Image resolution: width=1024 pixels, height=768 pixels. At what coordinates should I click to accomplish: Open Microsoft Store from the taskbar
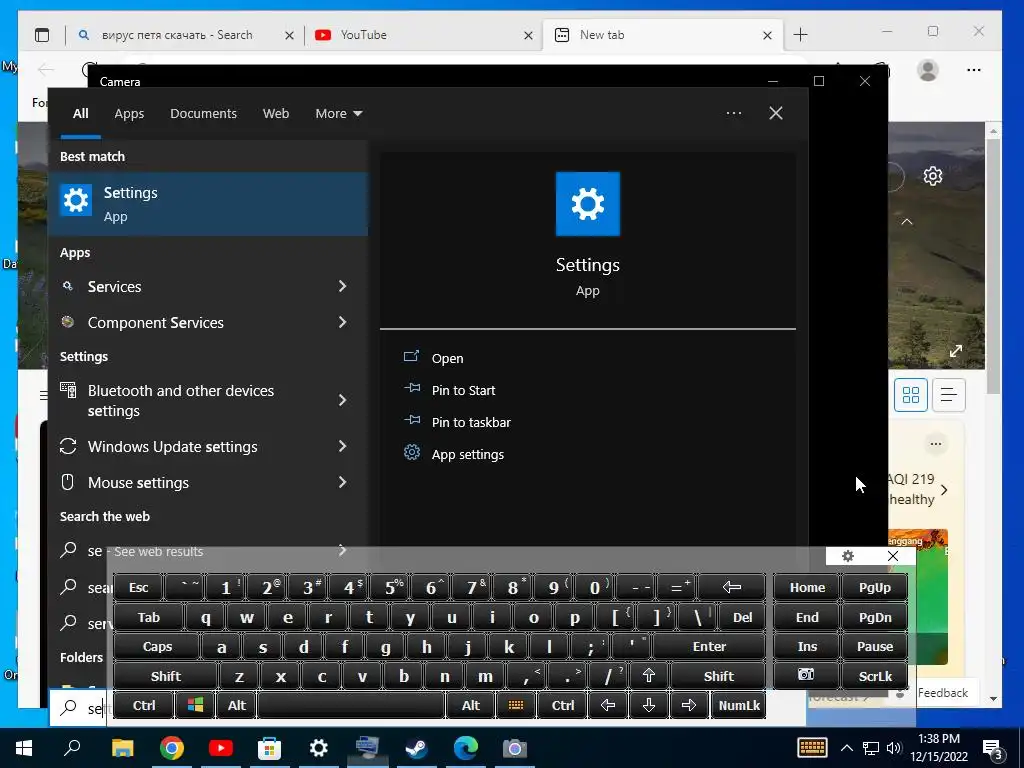(270, 748)
